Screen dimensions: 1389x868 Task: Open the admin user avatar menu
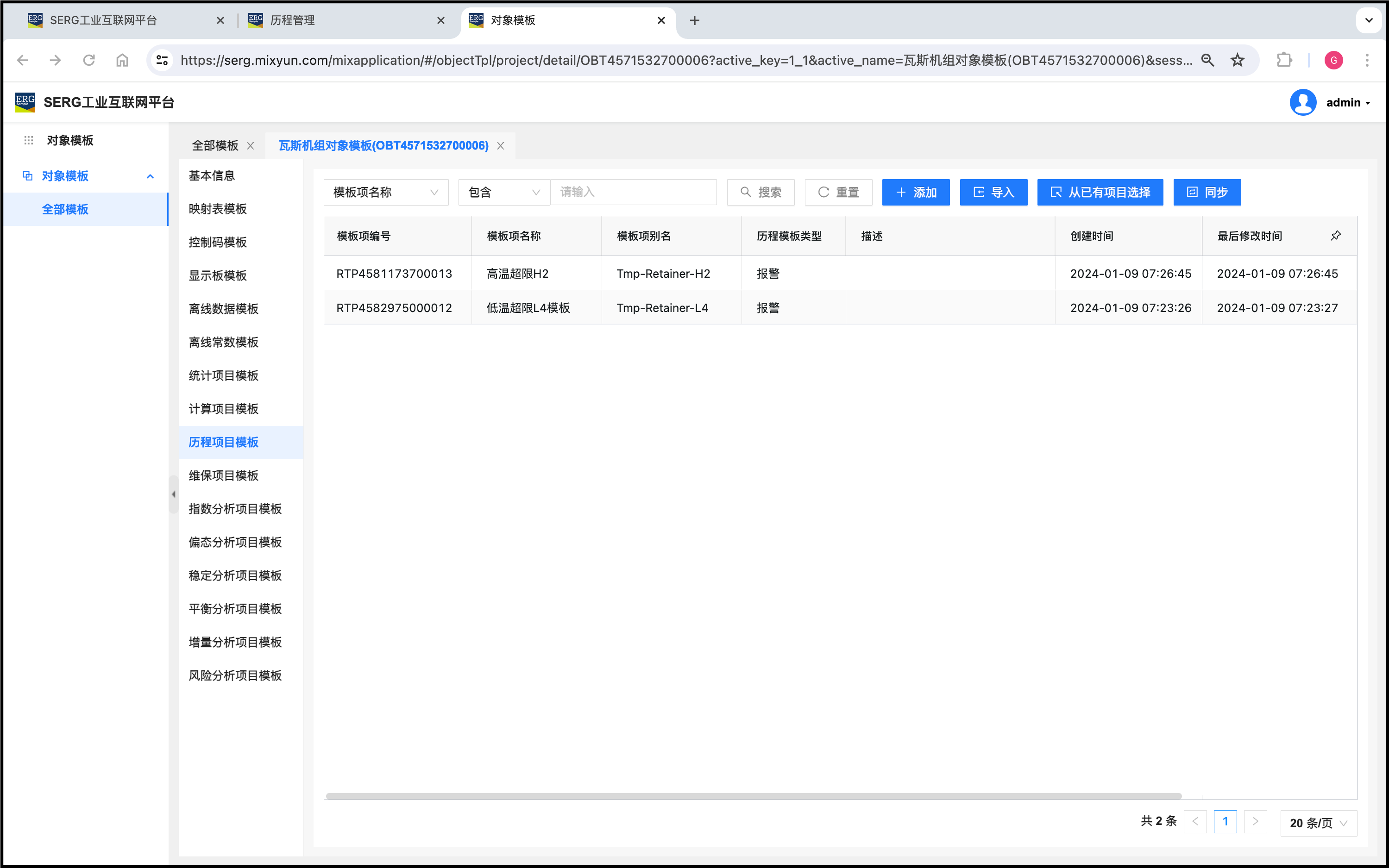(x=1303, y=103)
